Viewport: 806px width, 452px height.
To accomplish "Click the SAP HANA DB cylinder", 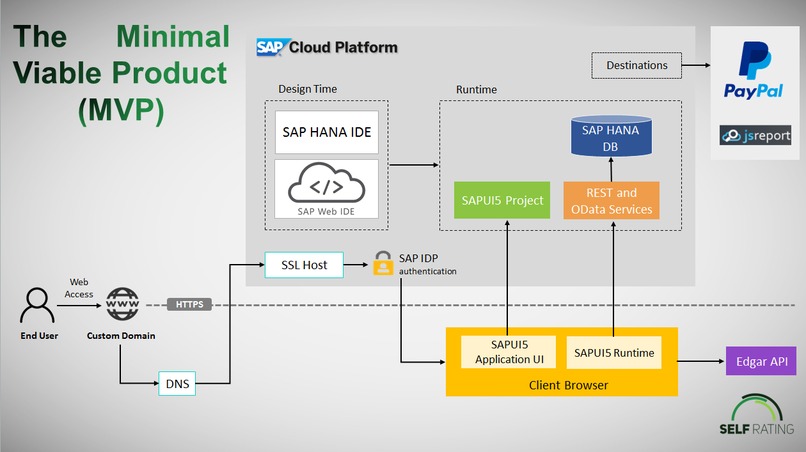I will 611,136.
